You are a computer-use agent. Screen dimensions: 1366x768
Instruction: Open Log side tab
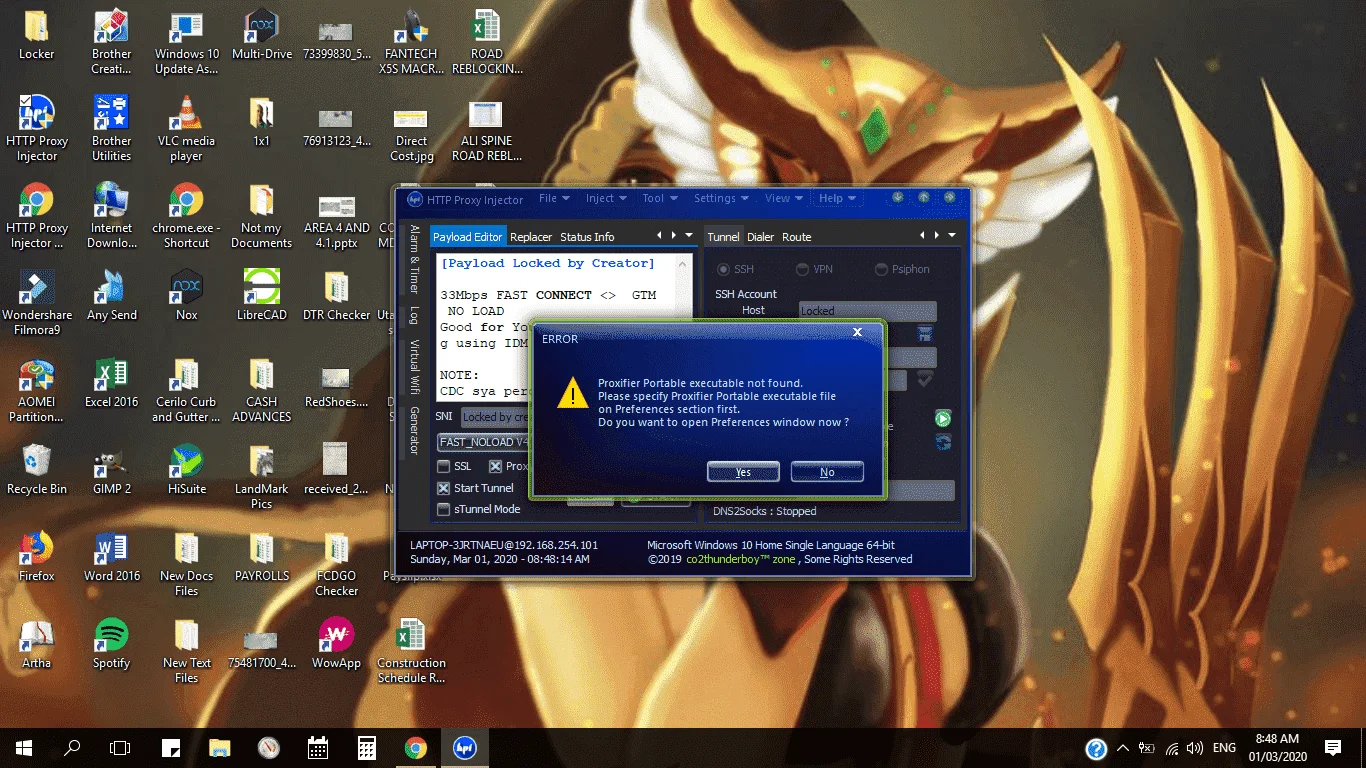pyautogui.click(x=414, y=315)
